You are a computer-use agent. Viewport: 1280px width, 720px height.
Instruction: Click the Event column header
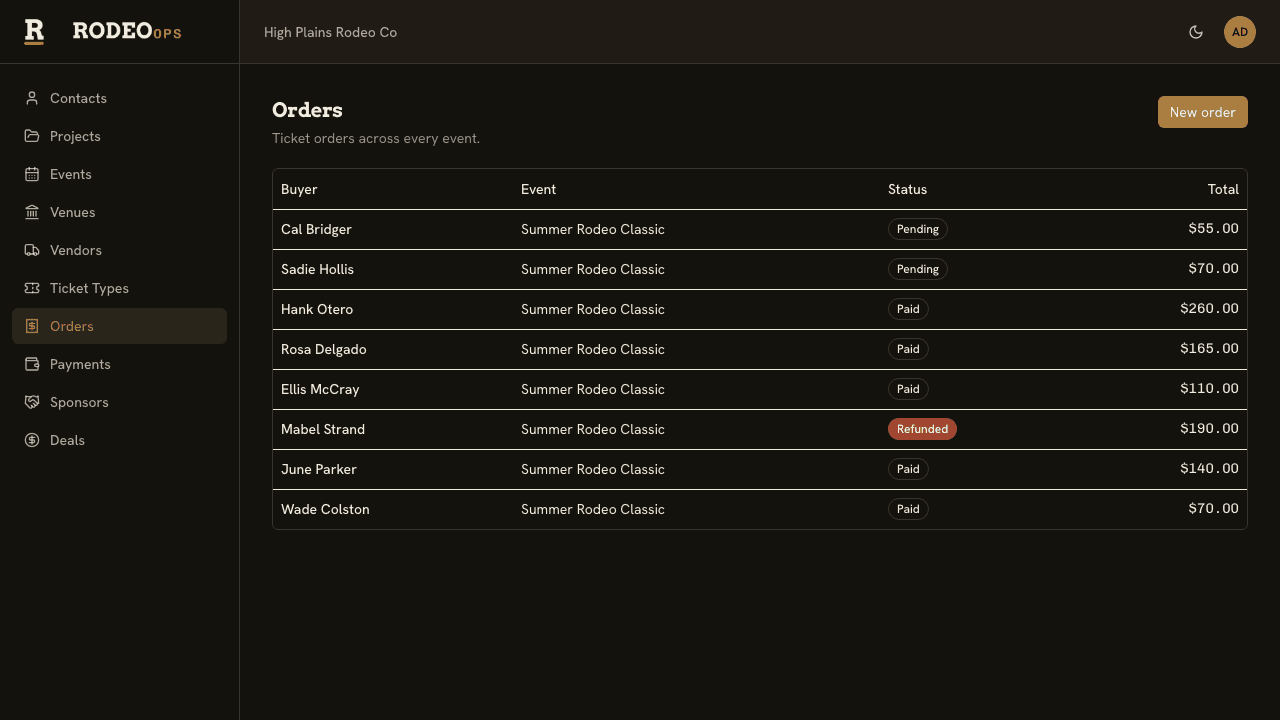click(538, 189)
